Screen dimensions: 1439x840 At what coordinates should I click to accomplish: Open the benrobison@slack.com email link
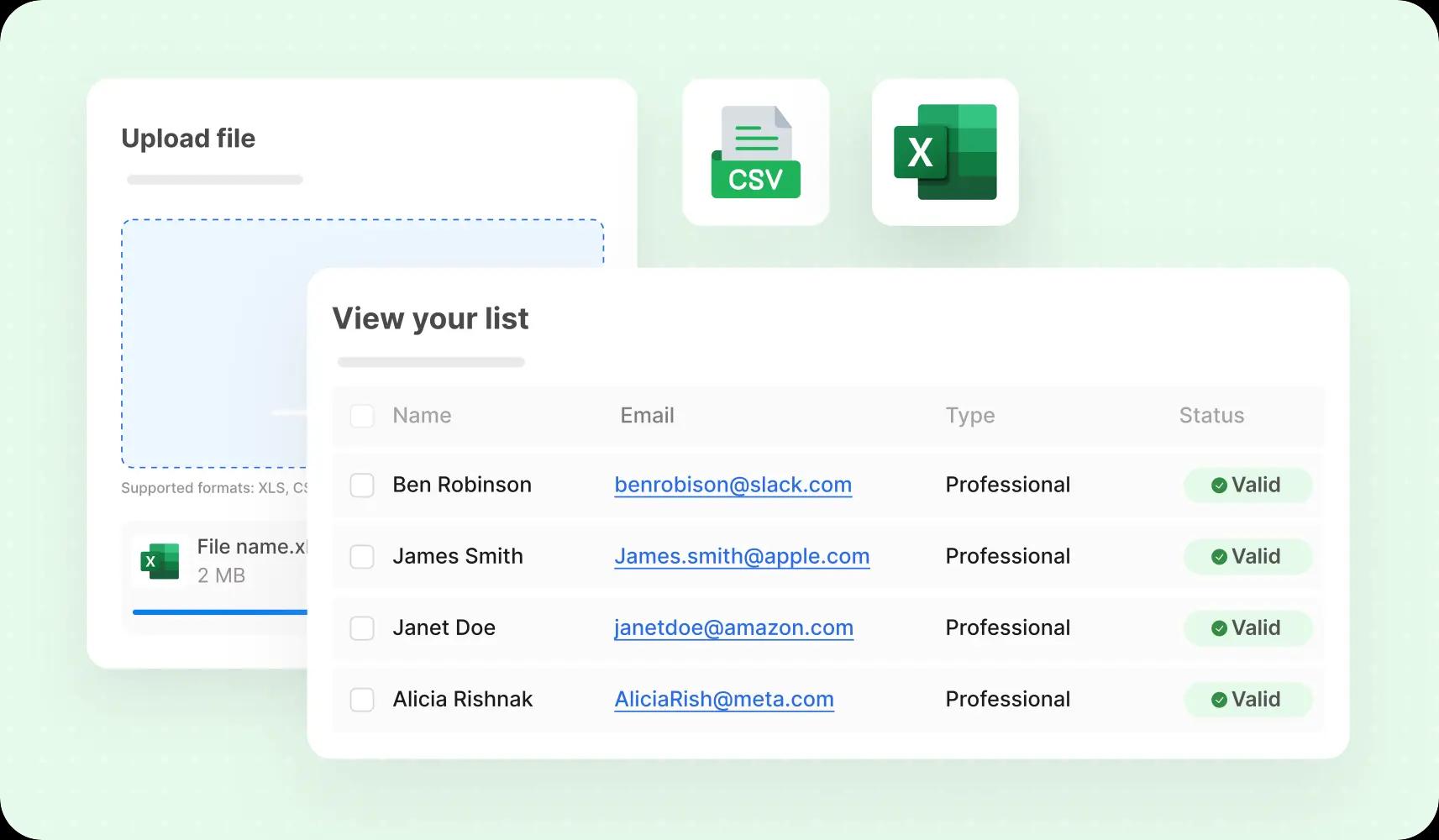tap(733, 486)
